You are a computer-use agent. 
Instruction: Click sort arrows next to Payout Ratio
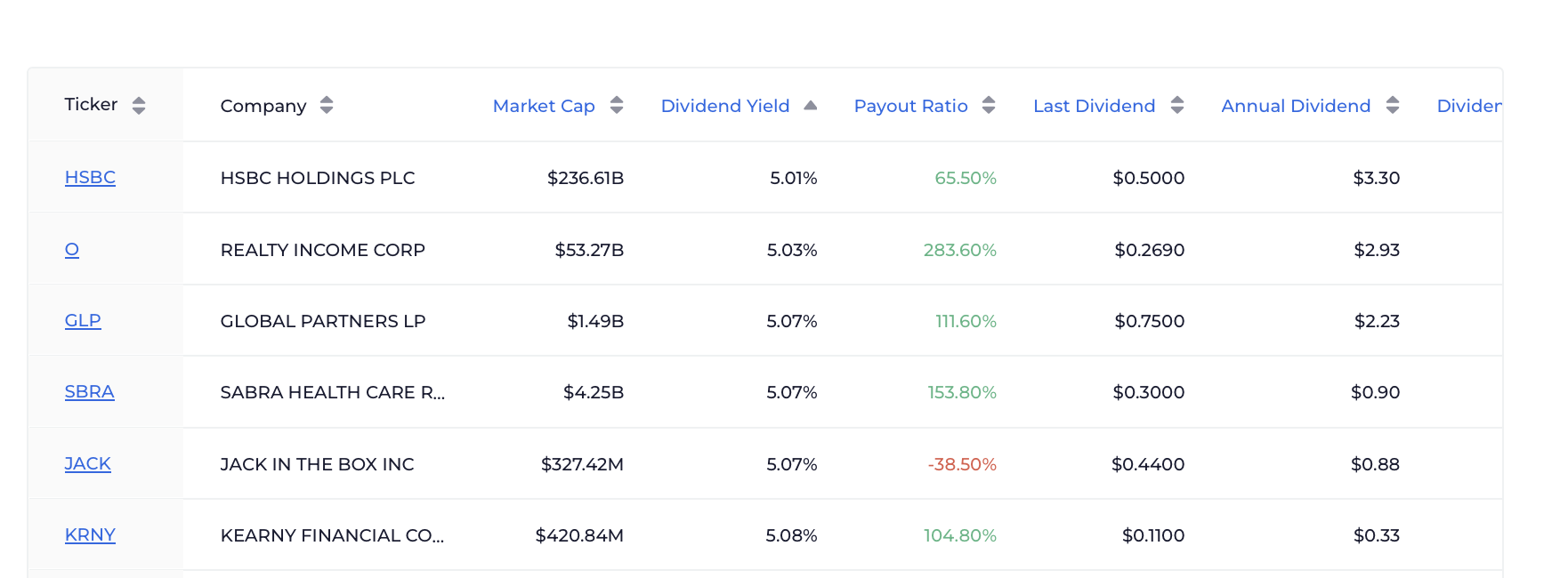(x=988, y=106)
